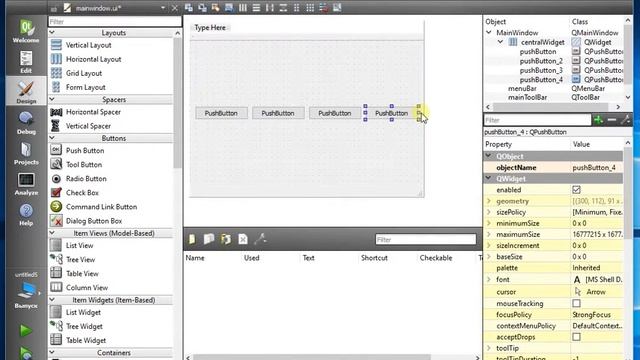
Task: Select mainToolBar in Object Inspector
Action: (527, 97)
